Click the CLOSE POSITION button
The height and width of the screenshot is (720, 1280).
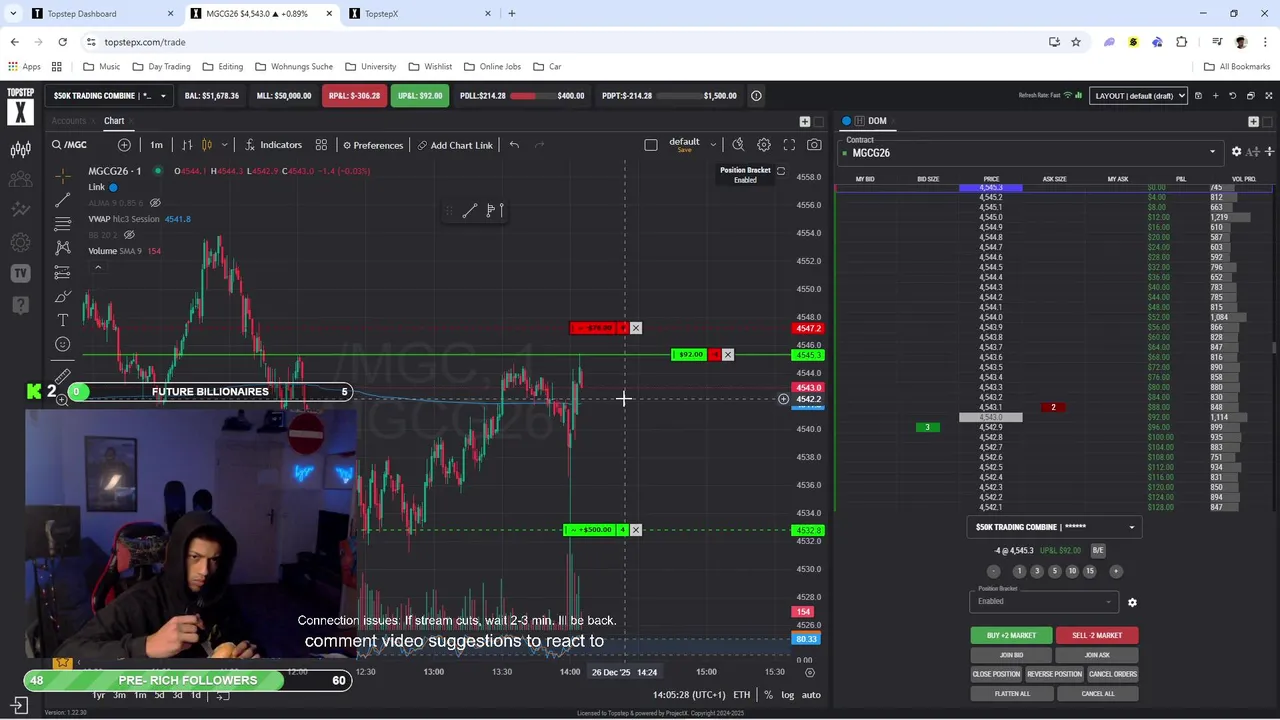(x=996, y=674)
